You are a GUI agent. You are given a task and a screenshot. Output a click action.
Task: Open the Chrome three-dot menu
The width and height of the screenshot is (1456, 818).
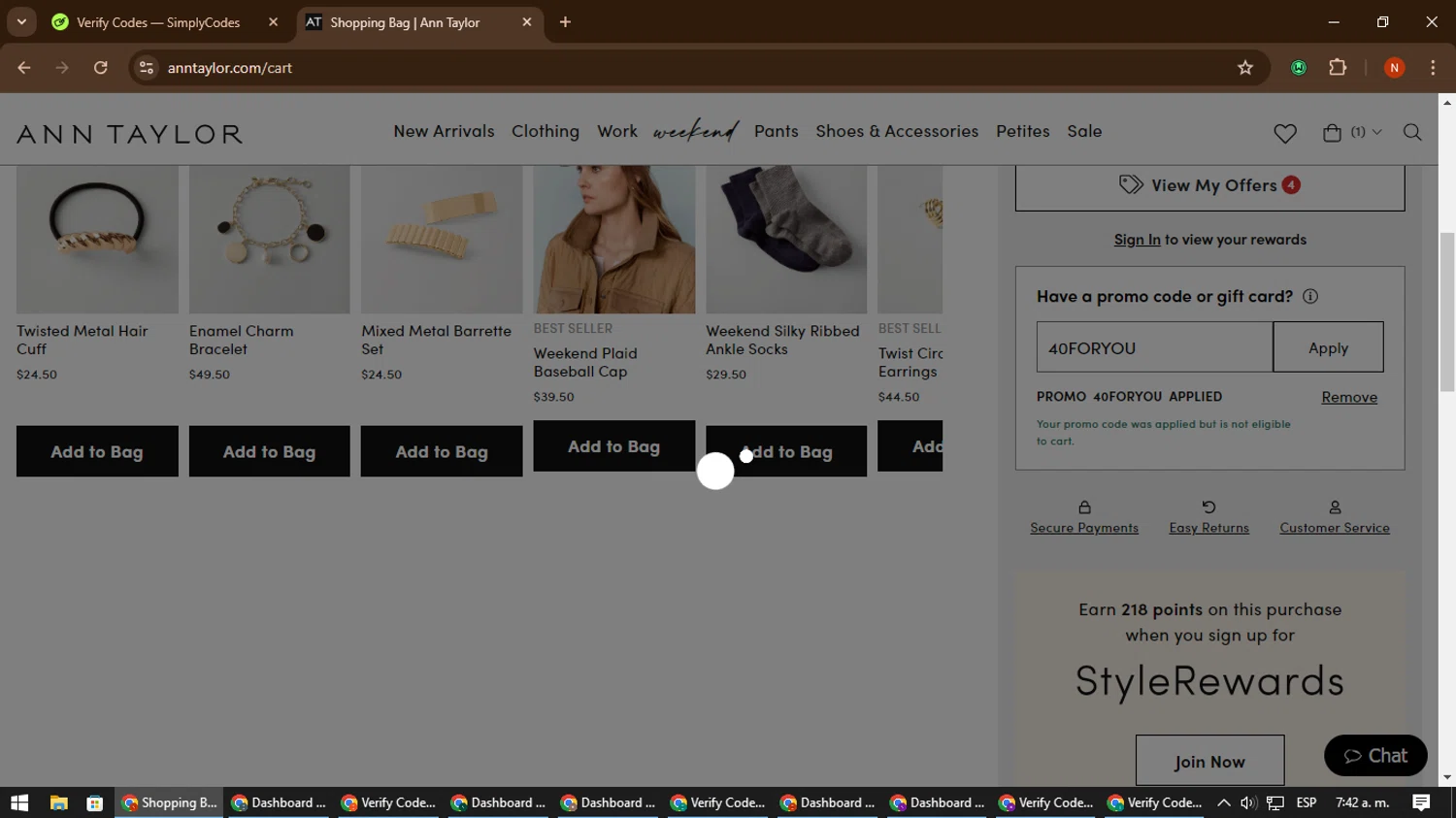click(1433, 68)
